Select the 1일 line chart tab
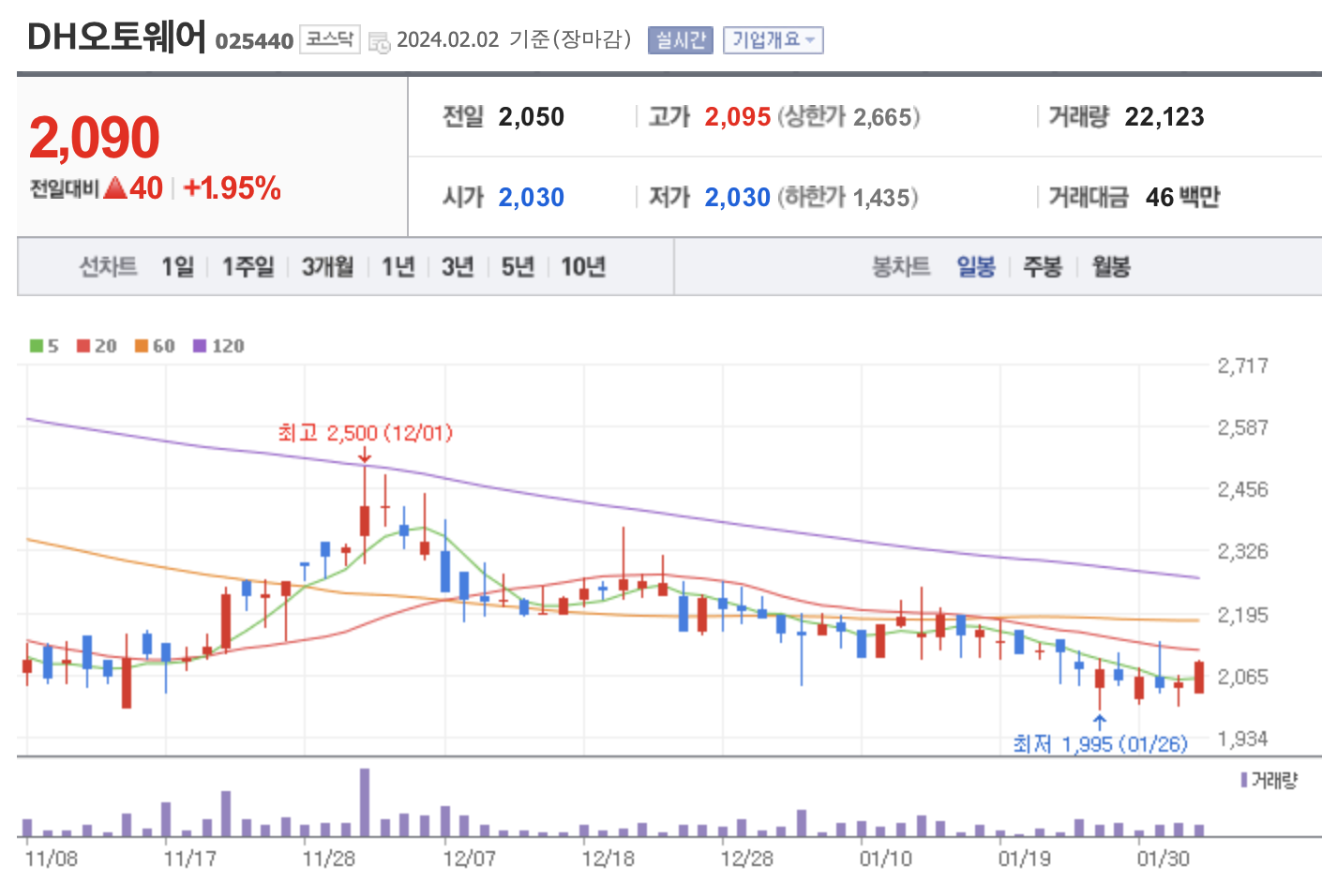Image resolution: width=1322 pixels, height=896 pixels. click(x=177, y=267)
